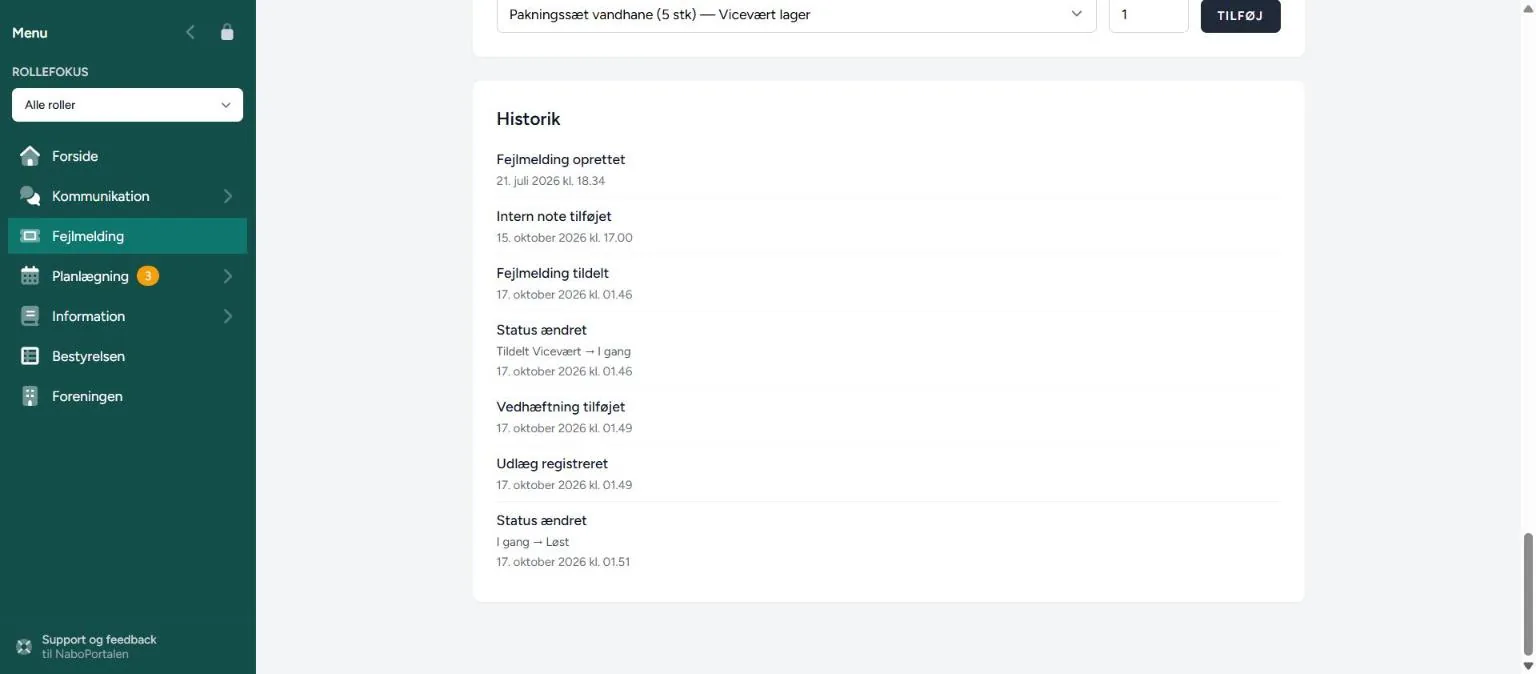Screen dimensions: 1536x674
Task: Click the Information book icon
Action: coord(30,316)
